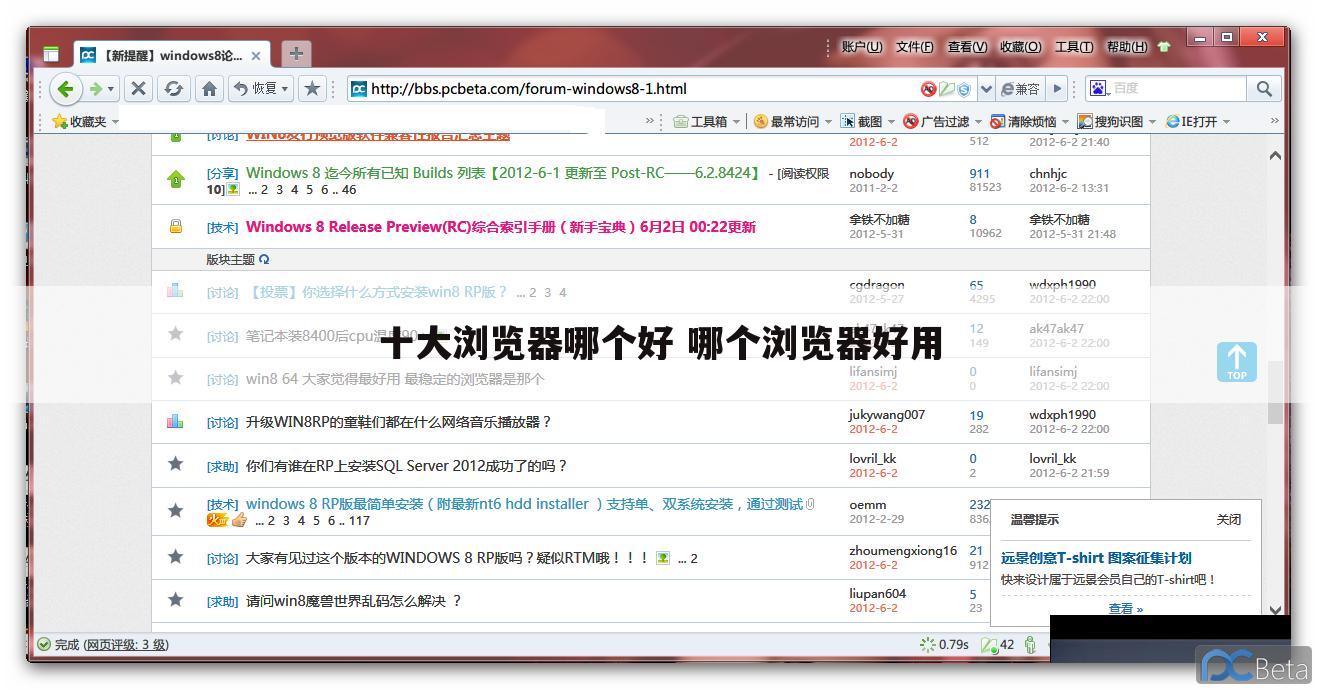This screenshot has width=1318, height=690.
Task: Open the 查看(V) menu
Action: pyautogui.click(x=967, y=47)
